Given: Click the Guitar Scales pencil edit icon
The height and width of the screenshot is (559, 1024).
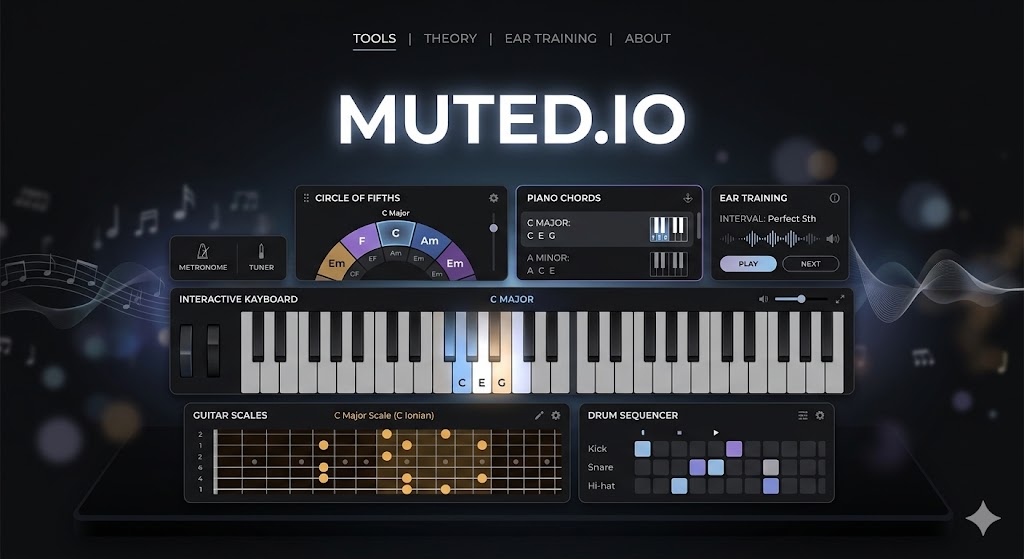Looking at the screenshot, I should [539, 415].
